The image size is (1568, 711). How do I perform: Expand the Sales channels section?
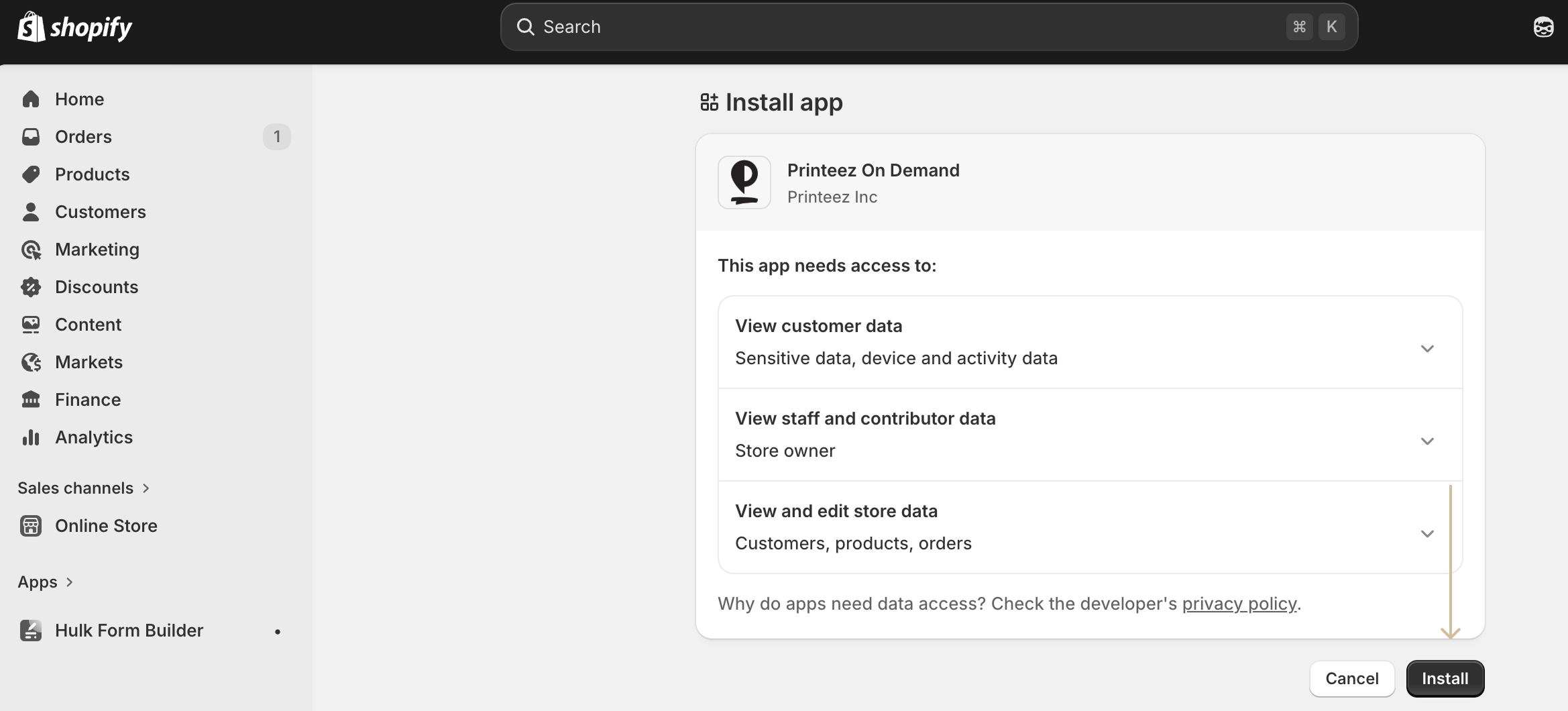point(83,488)
